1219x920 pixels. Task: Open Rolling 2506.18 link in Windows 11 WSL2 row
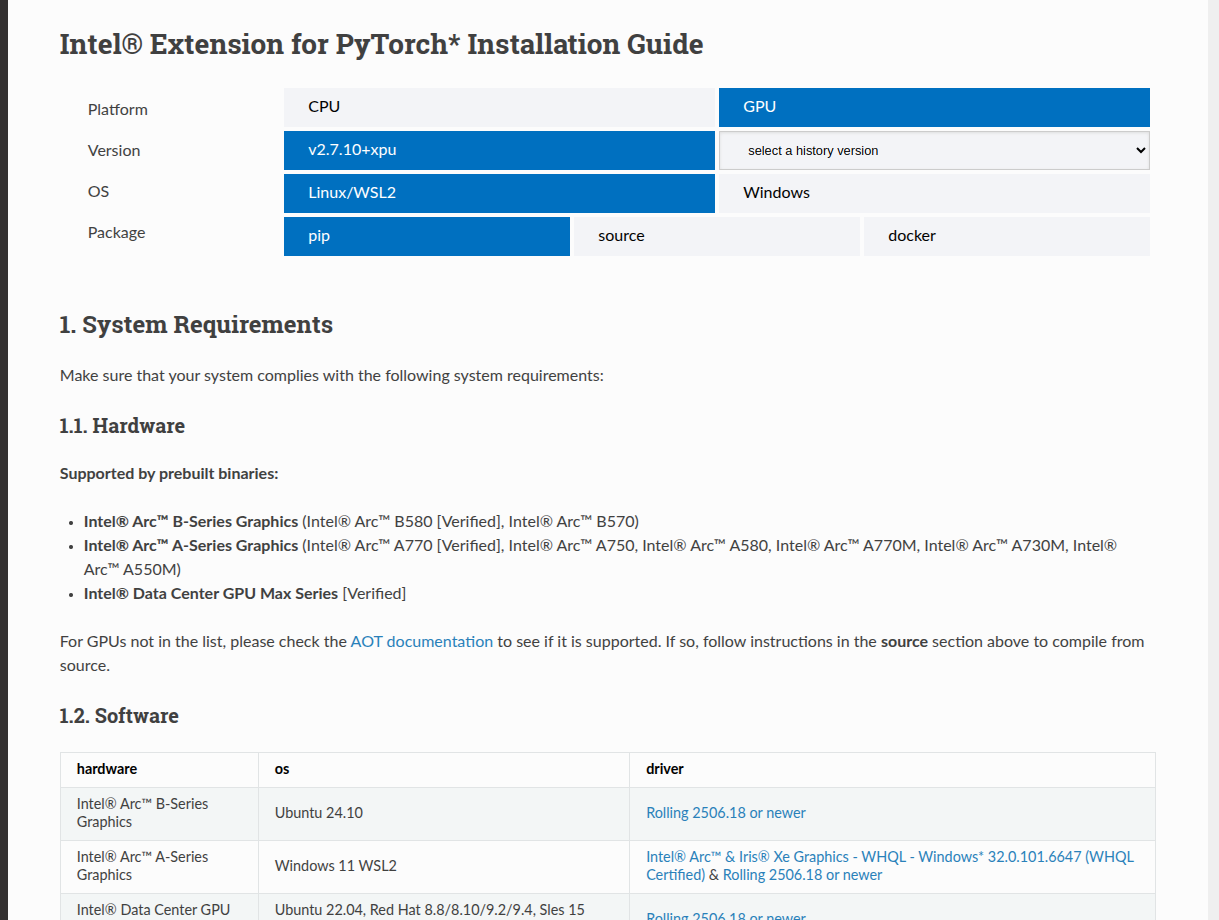[803, 875]
